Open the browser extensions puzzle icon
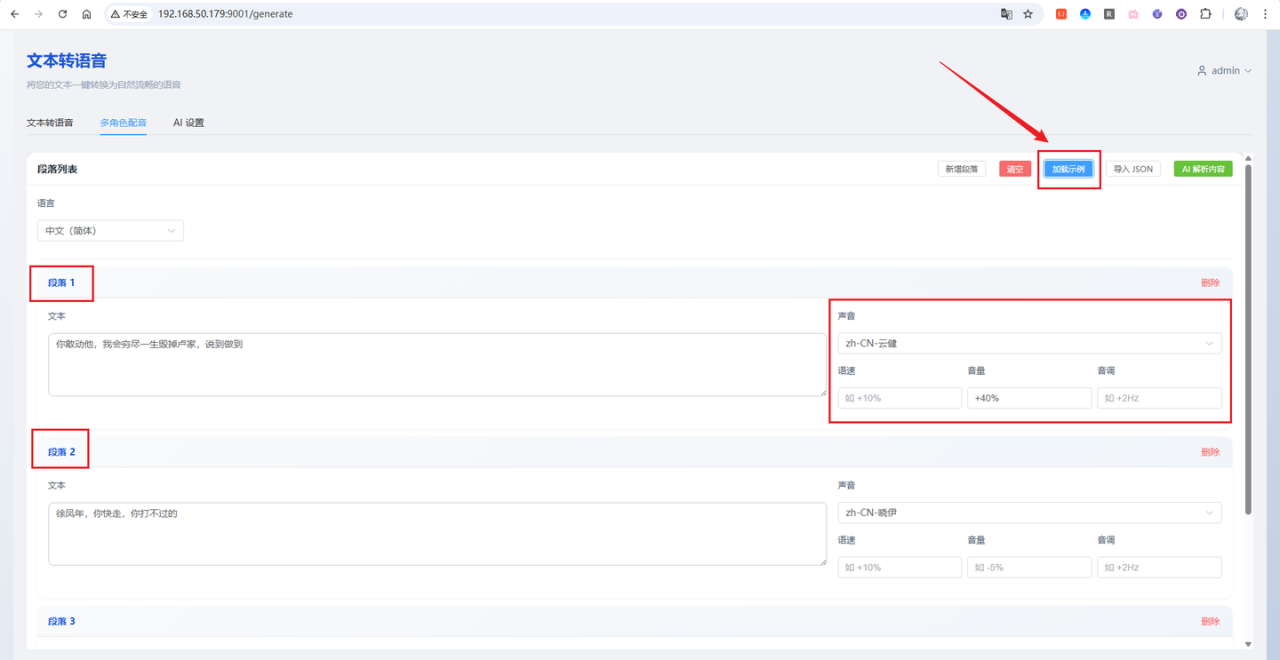1280x660 pixels. [x=1205, y=14]
